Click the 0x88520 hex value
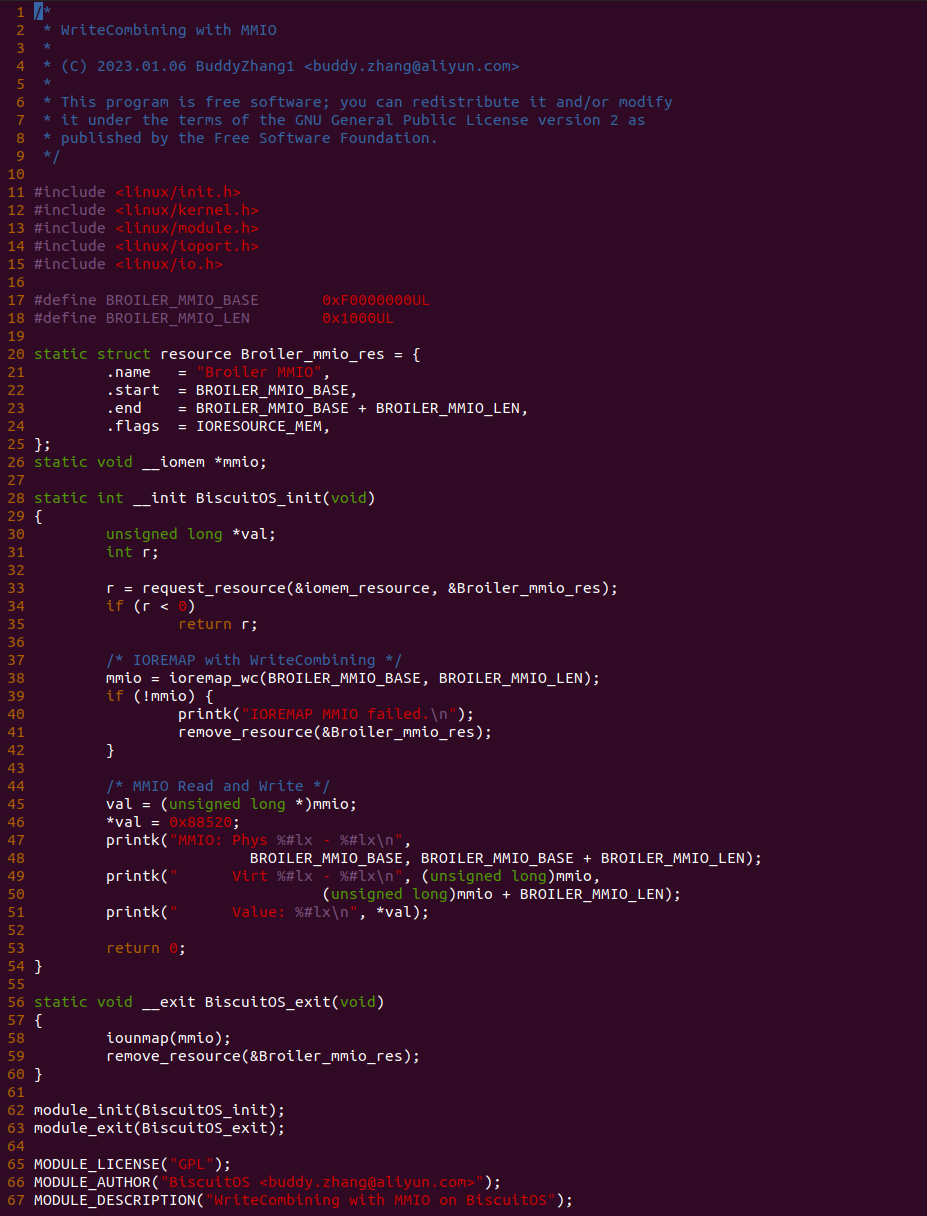Viewport: 927px width, 1216px height. (x=204, y=822)
